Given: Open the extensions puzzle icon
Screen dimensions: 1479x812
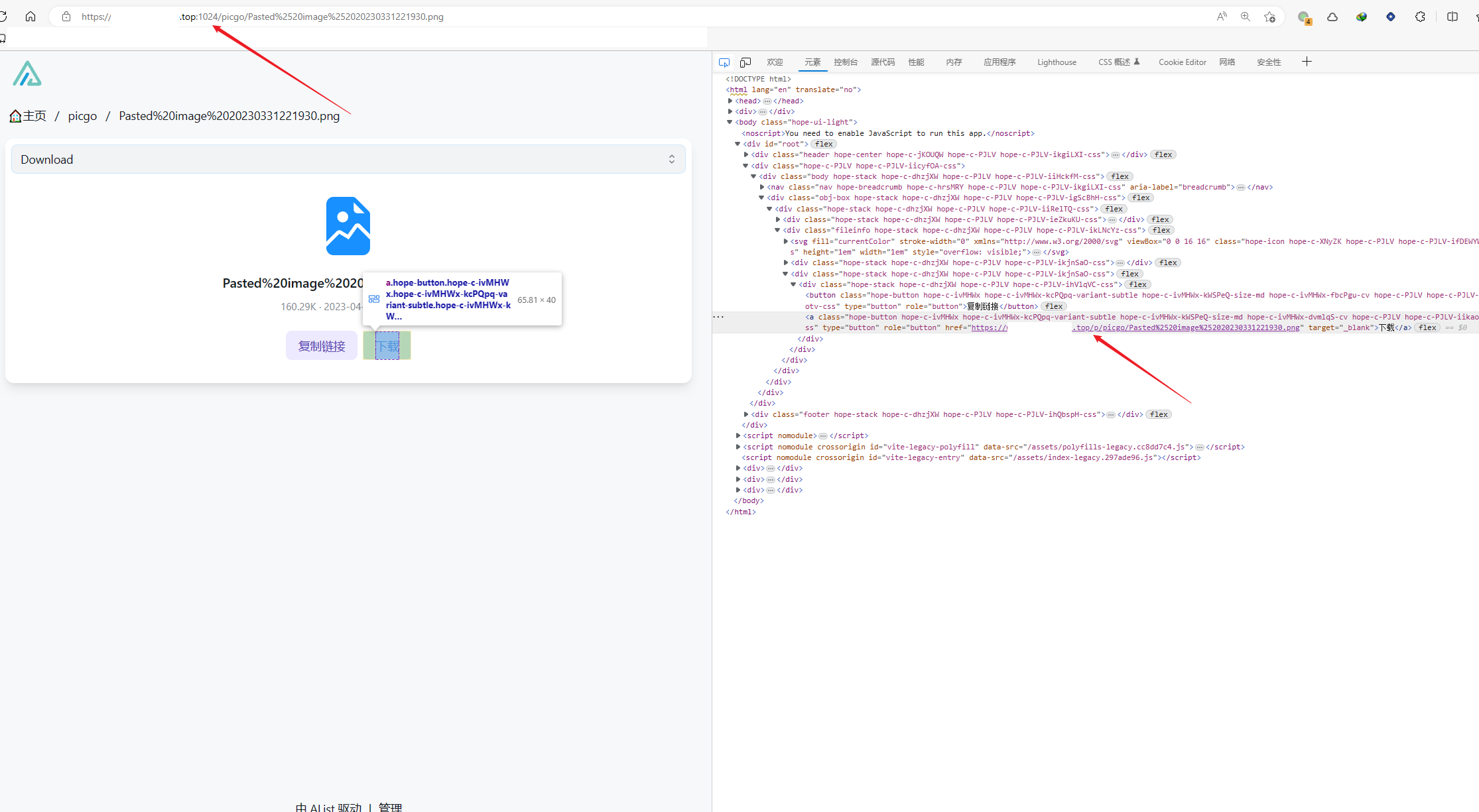Looking at the screenshot, I should point(1420,17).
